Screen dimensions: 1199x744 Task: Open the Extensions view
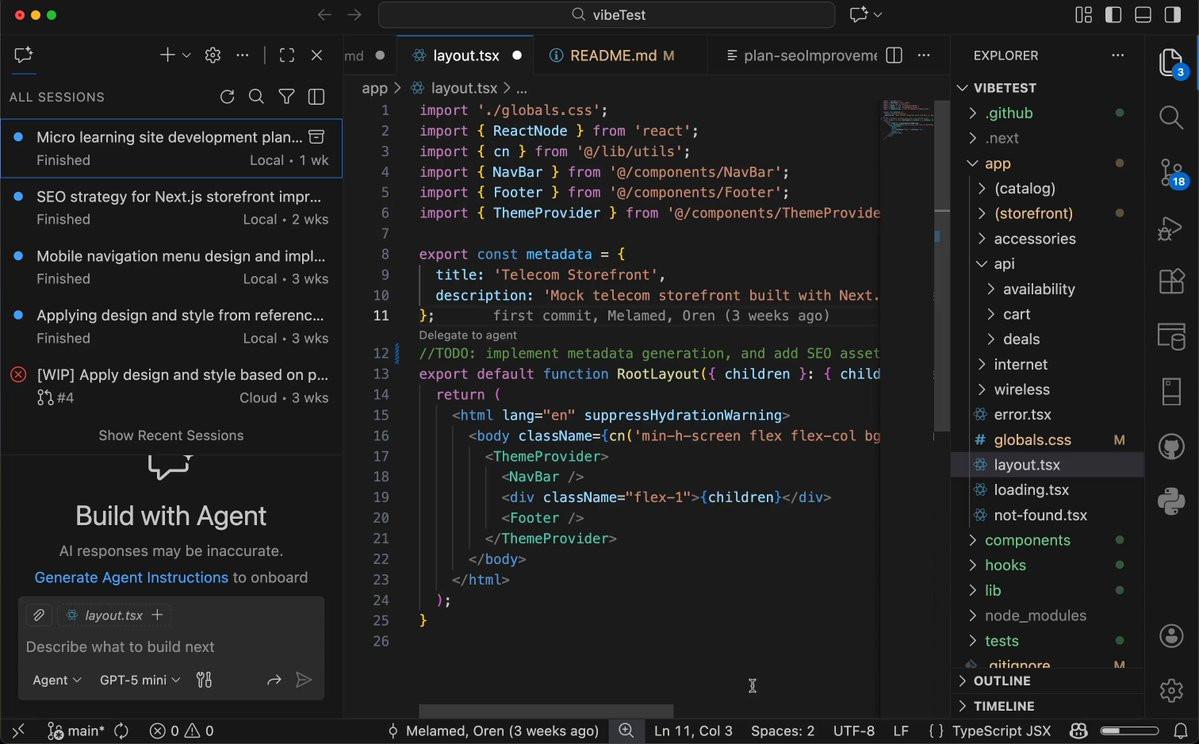[x=1171, y=282]
